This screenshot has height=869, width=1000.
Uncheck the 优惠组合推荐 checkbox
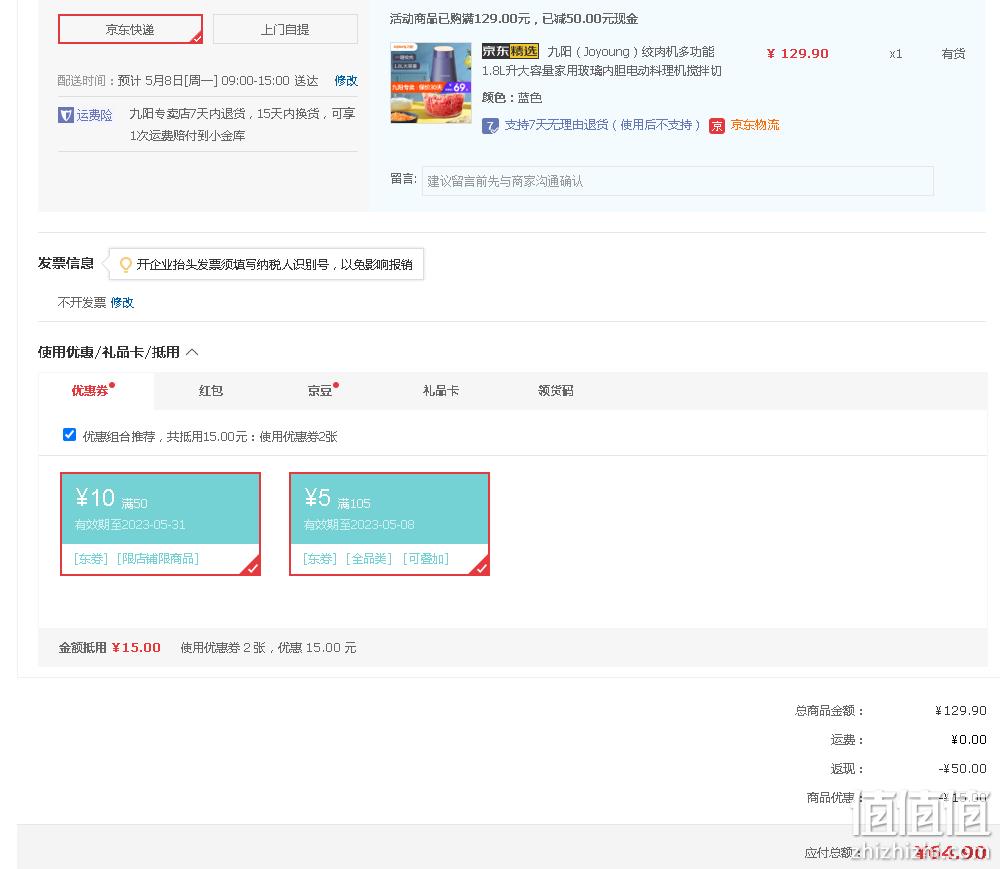pos(70,435)
